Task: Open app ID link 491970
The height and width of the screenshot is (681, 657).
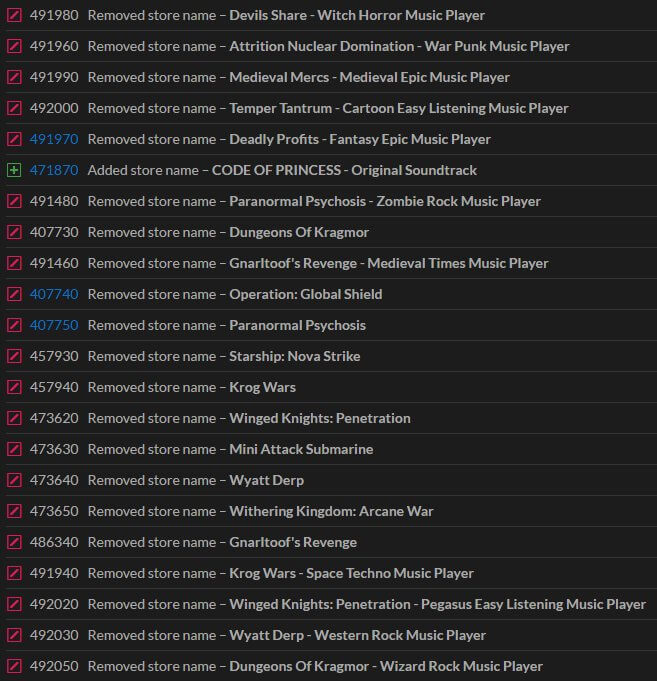Action: point(54,140)
